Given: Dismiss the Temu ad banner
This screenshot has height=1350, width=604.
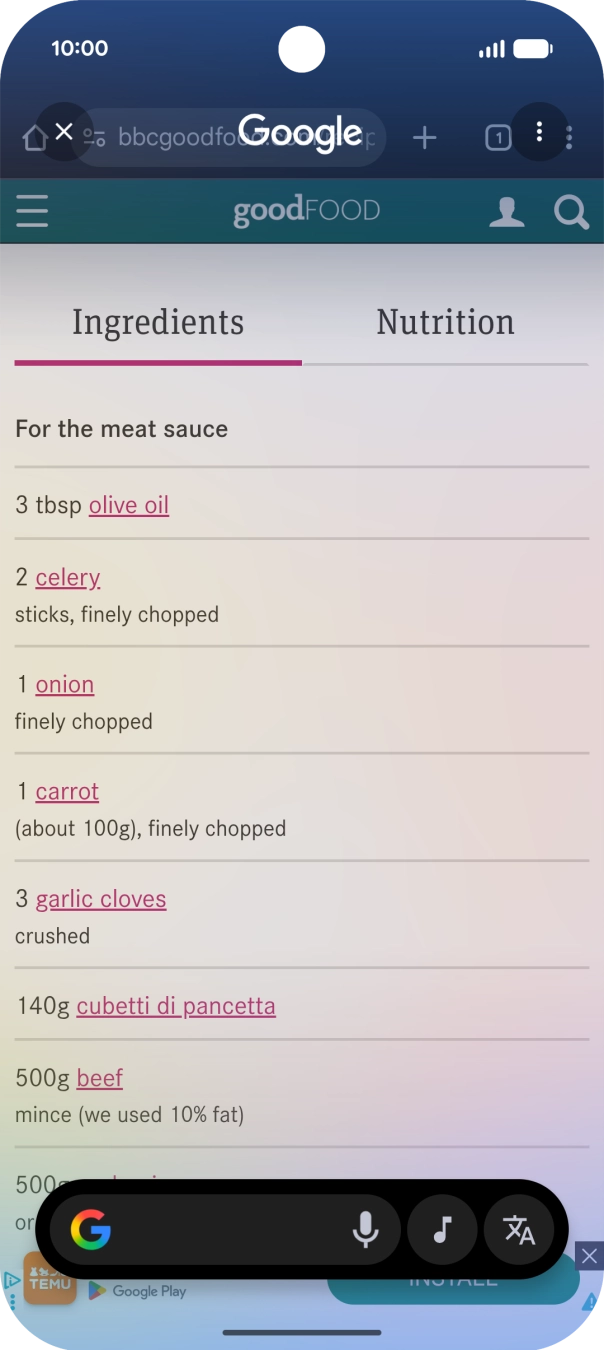Looking at the screenshot, I should pos(589,1256).
